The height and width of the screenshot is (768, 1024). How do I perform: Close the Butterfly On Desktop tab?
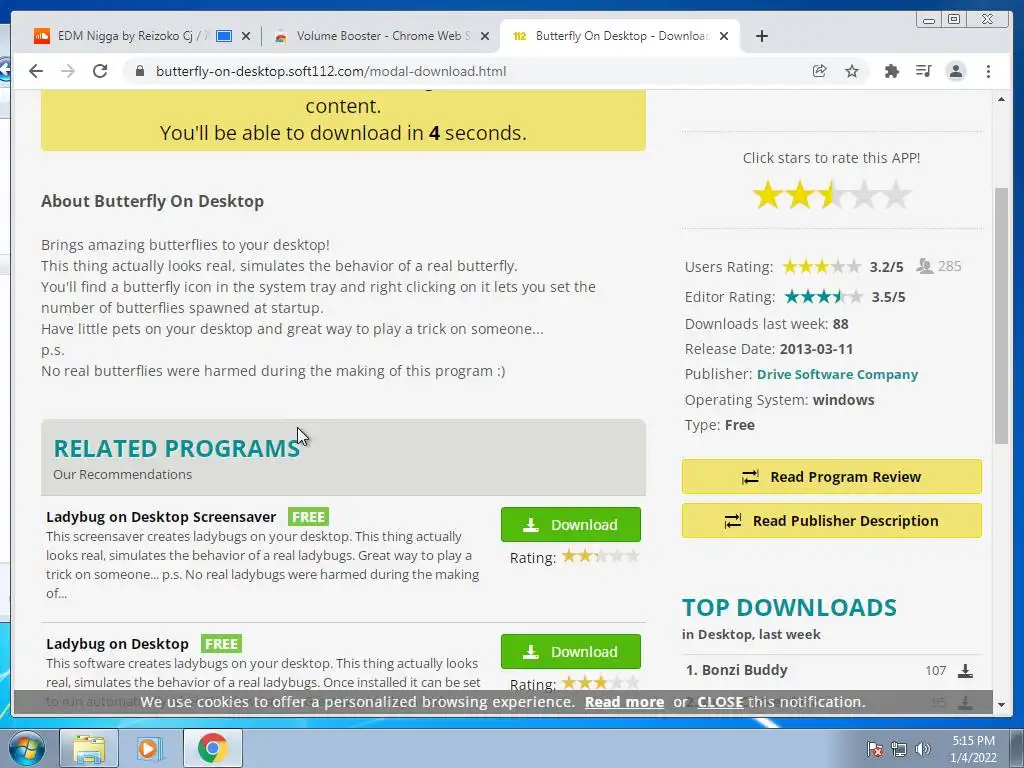pos(724,36)
